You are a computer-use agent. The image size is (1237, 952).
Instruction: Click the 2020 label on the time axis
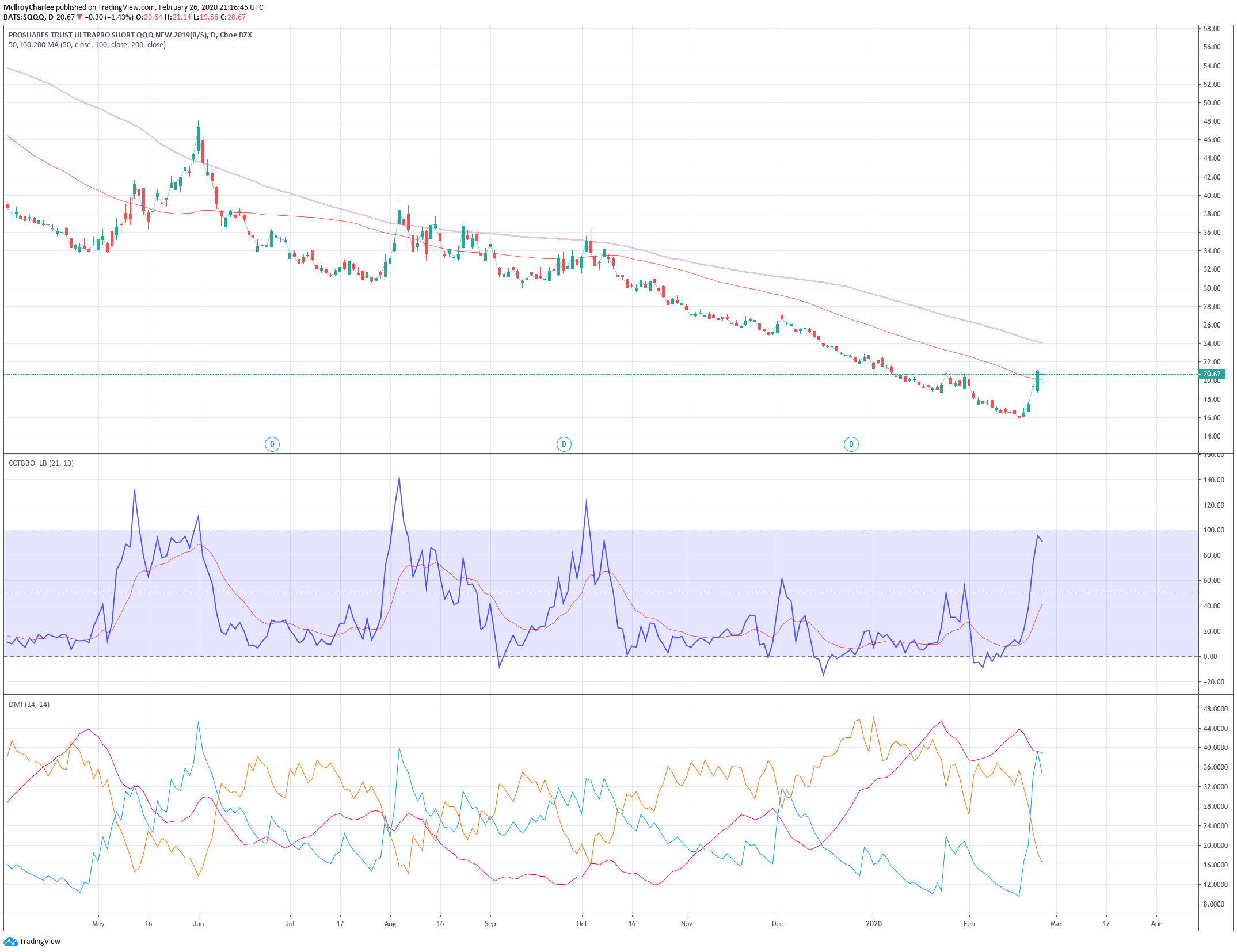(874, 923)
